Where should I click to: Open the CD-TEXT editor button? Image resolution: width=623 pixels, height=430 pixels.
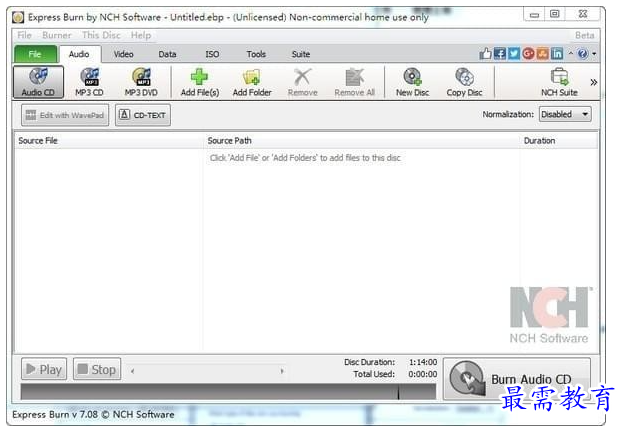click(x=143, y=115)
